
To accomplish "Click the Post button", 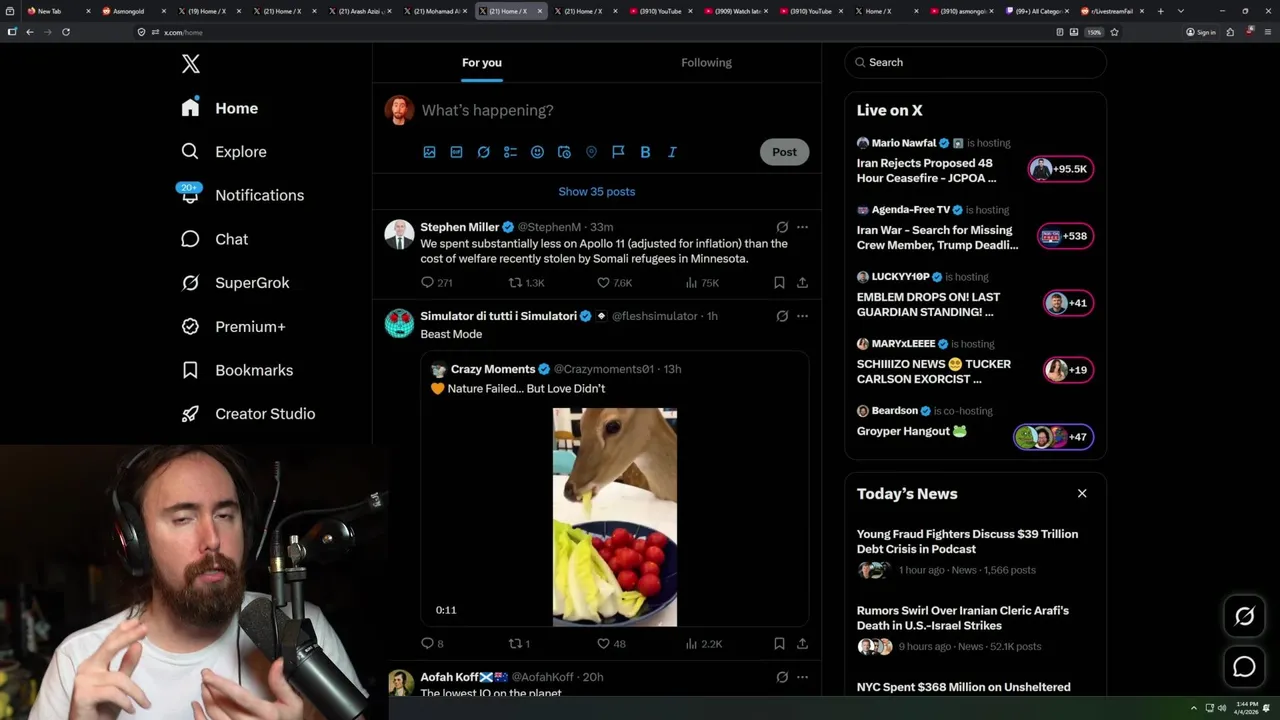I will click(x=784, y=152).
